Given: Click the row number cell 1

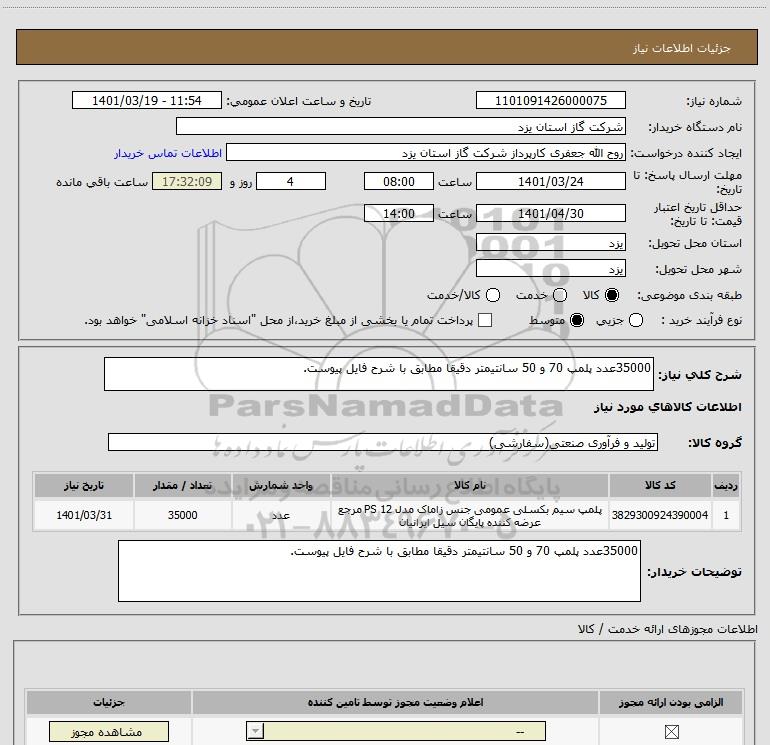Looking at the screenshot, I should point(726,515).
